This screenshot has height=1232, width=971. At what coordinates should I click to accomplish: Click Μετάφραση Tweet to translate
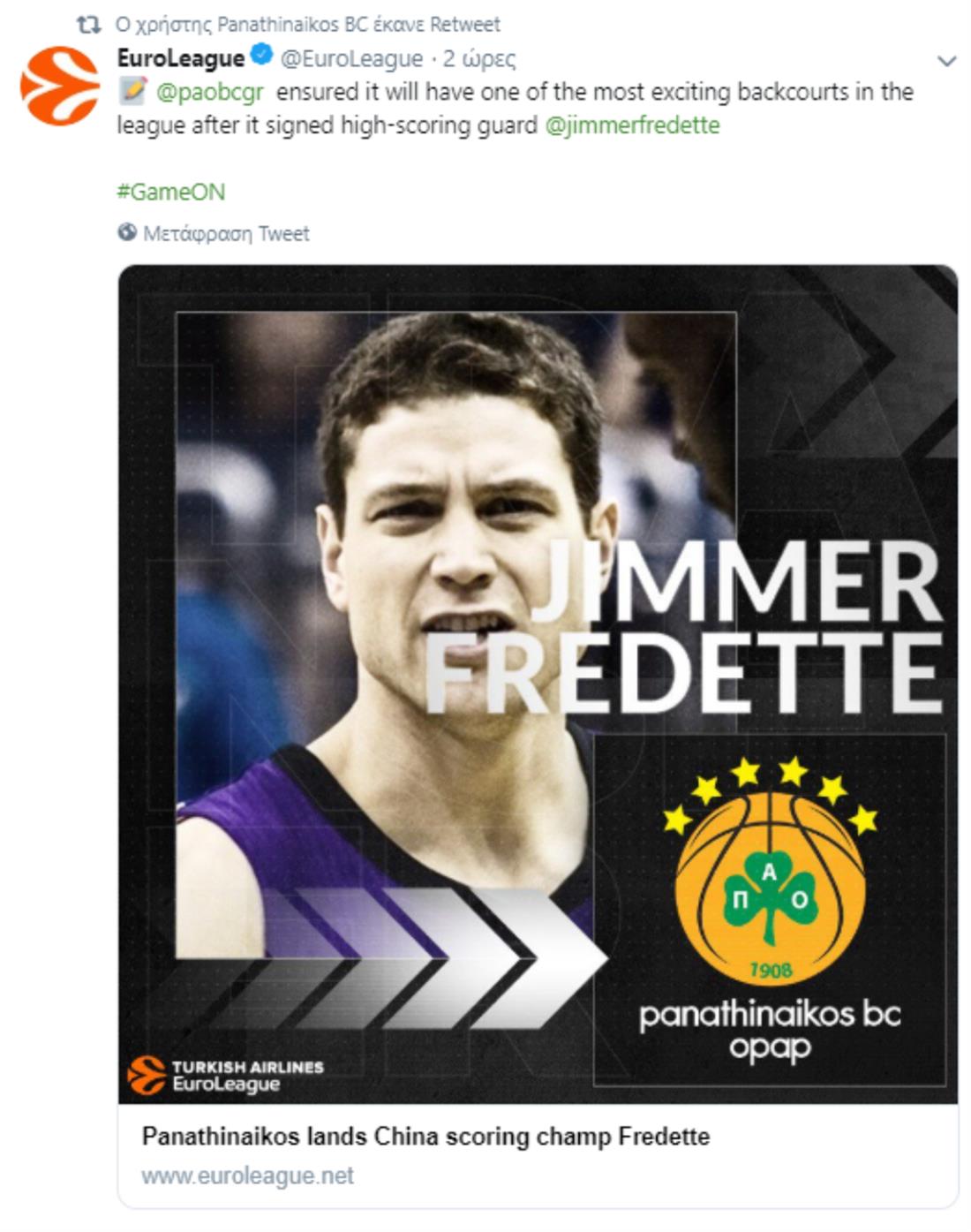tap(226, 233)
